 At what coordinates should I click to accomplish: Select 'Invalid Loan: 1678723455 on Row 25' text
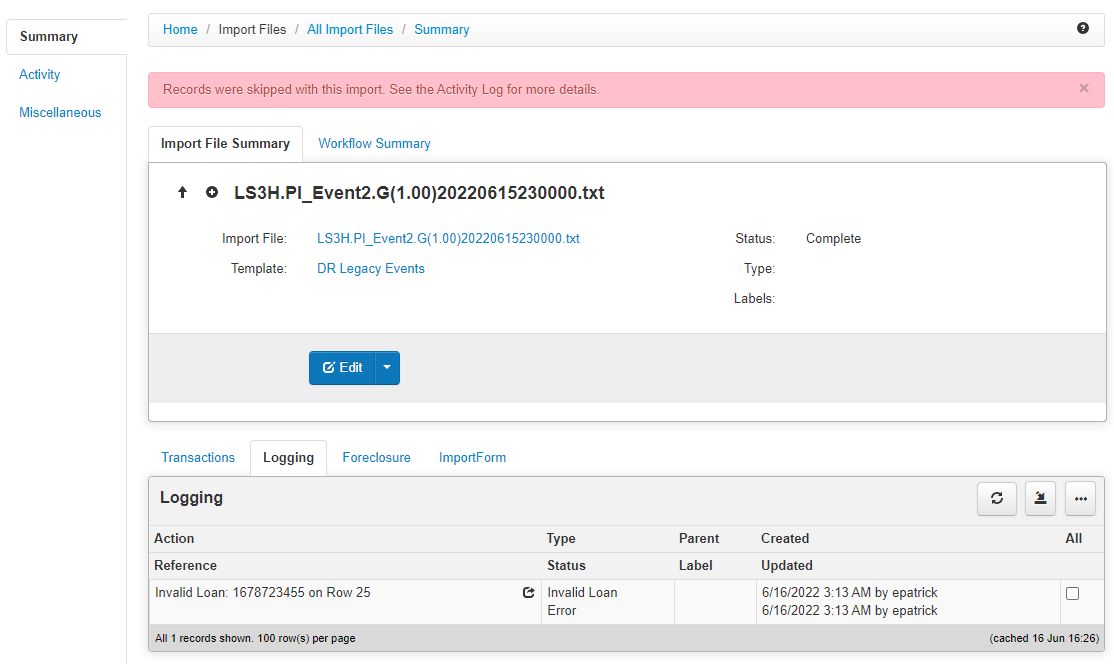(x=263, y=592)
